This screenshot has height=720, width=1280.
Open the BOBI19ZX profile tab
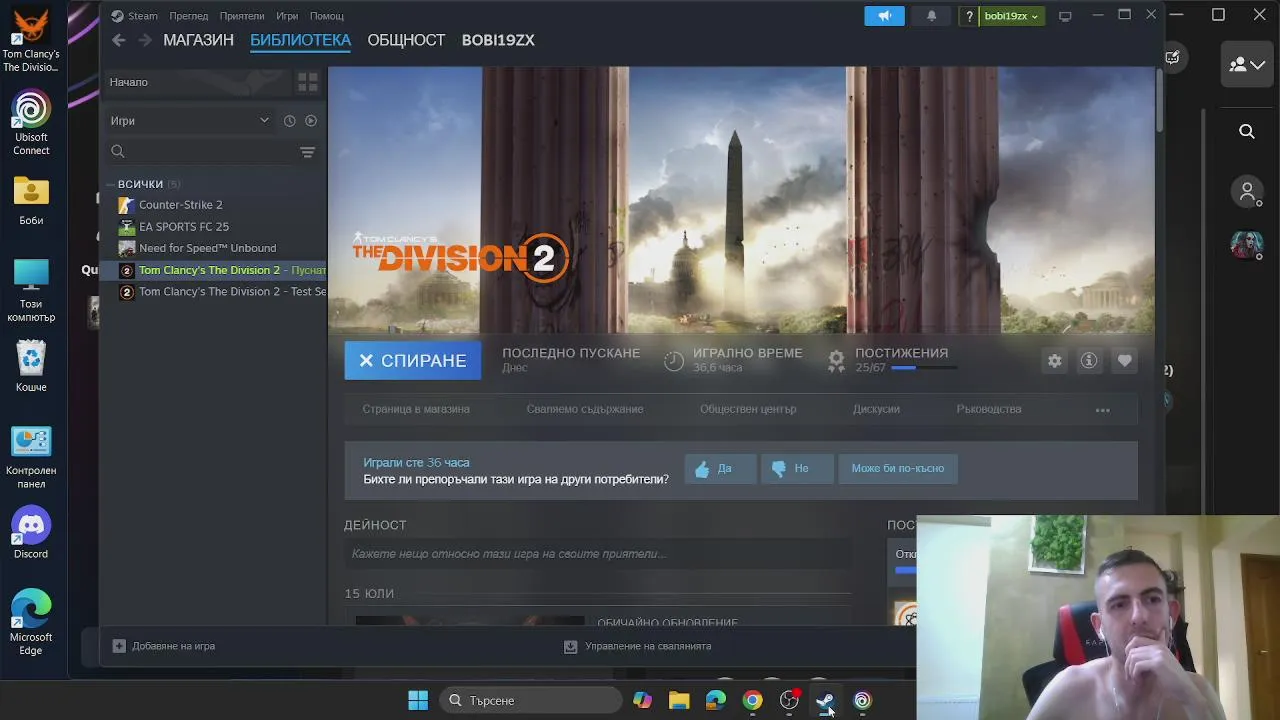pyautogui.click(x=498, y=40)
